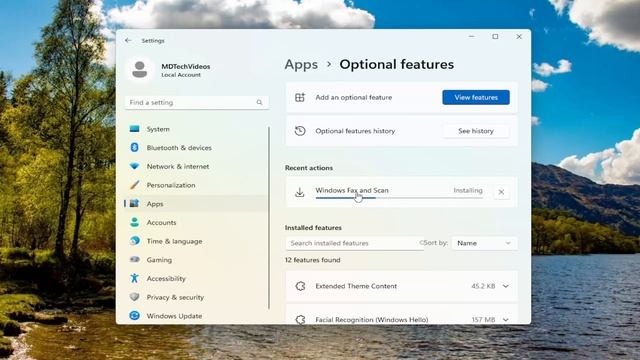The width and height of the screenshot is (640, 360).
Task: Click the System monitor icon in sidebar
Action: (x=134, y=129)
